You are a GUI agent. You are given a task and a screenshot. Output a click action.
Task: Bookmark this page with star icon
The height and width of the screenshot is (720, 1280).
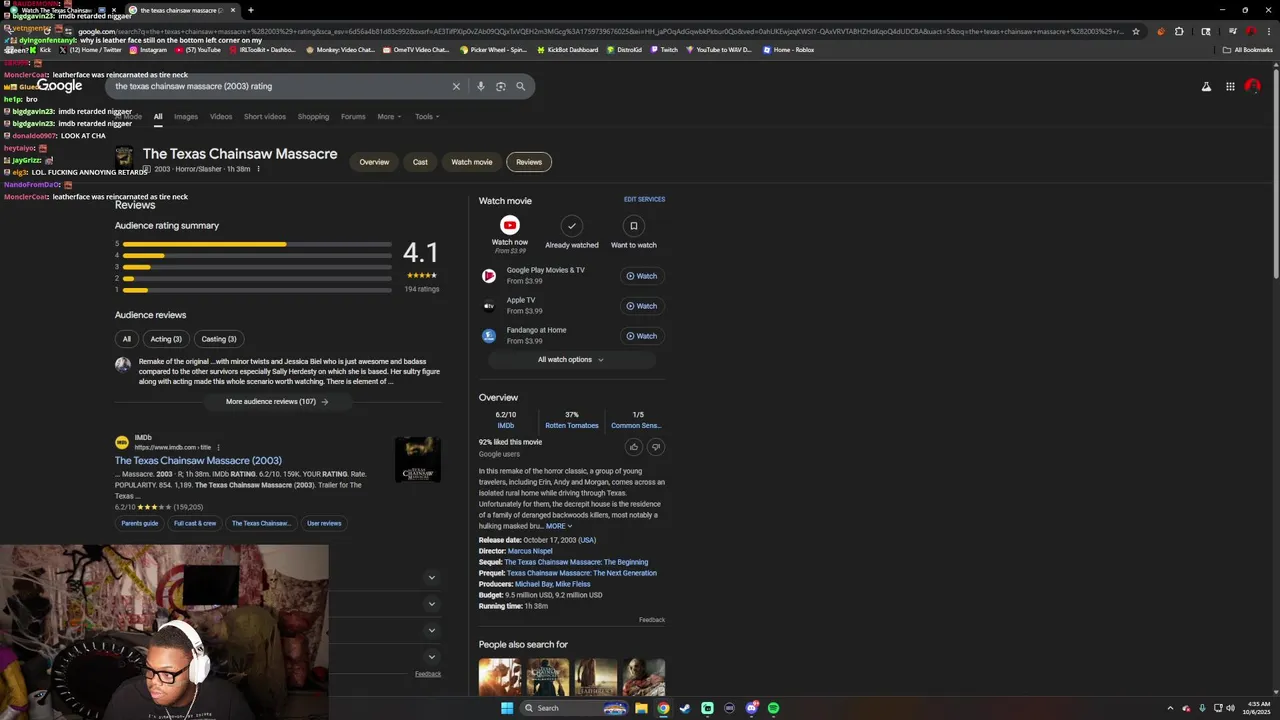coord(1136,31)
